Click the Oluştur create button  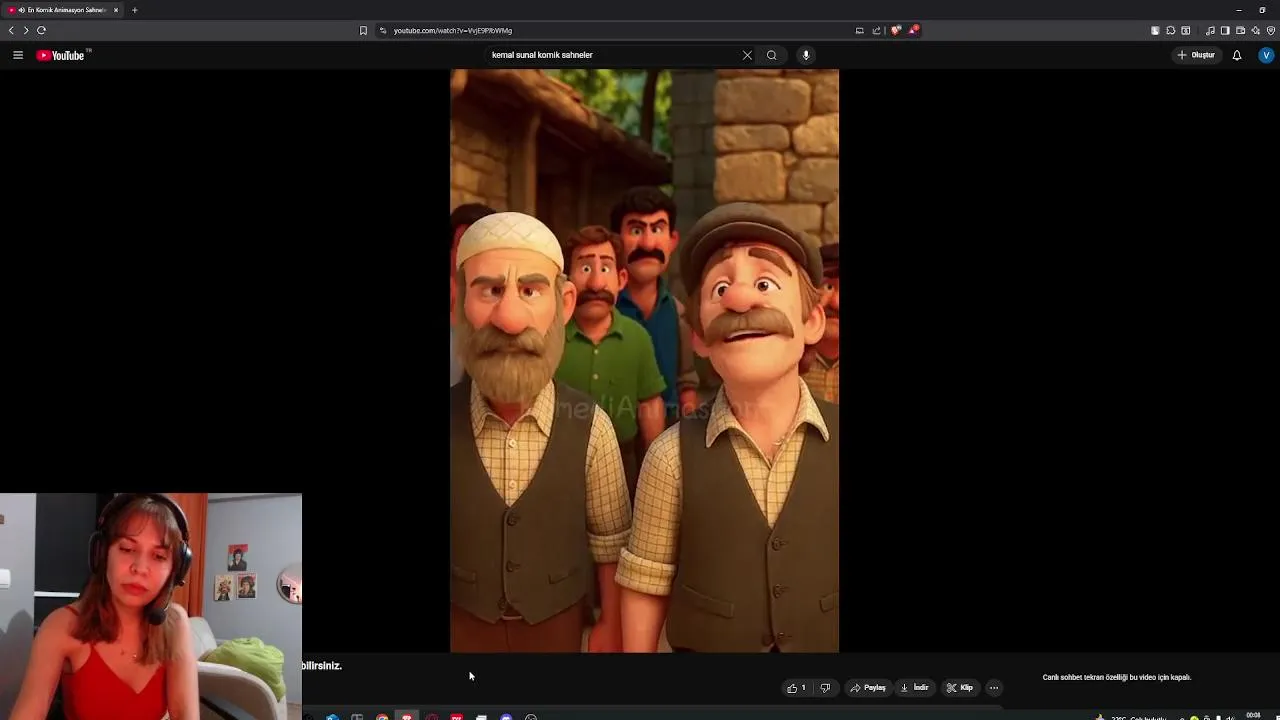tap(1196, 55)
